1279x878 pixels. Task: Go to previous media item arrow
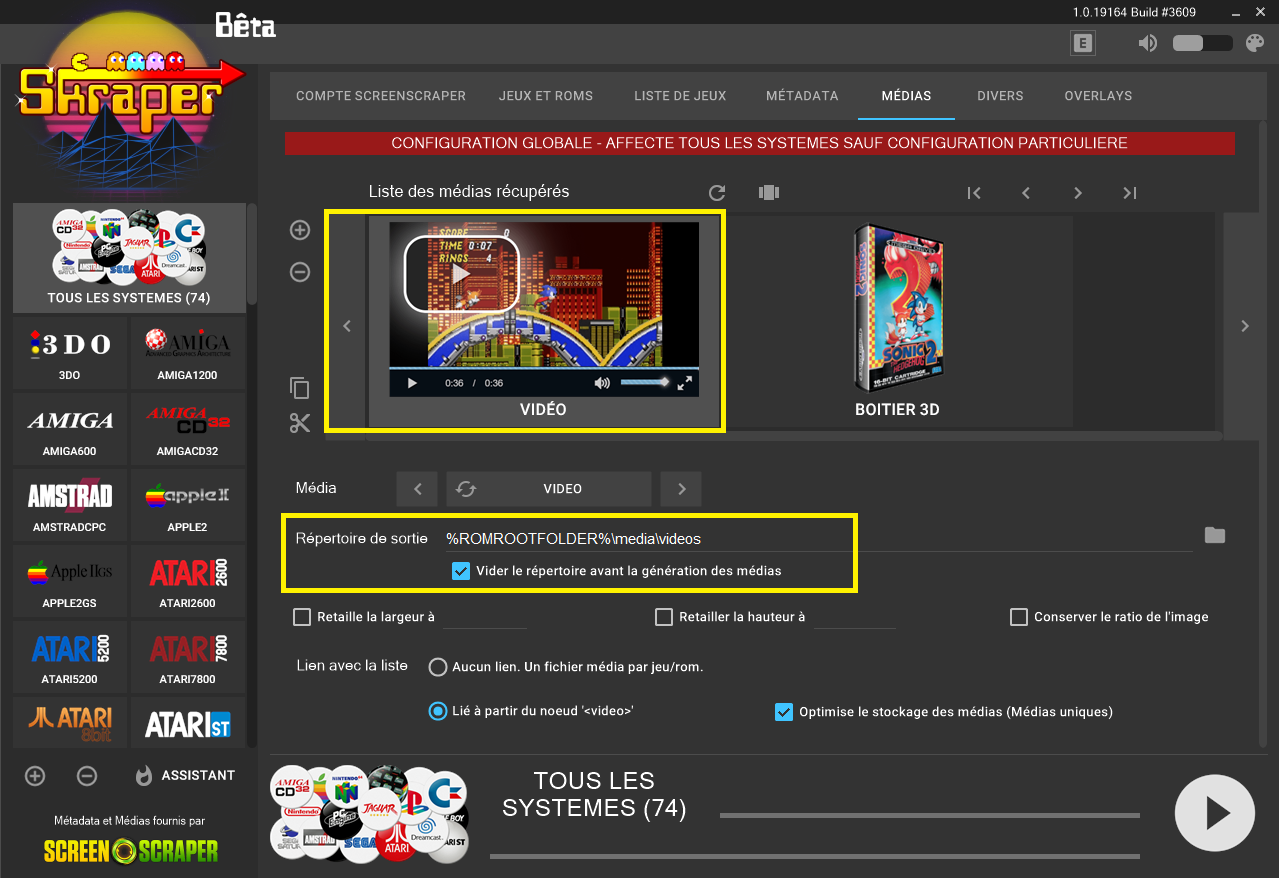click(x=1026, y=193)
